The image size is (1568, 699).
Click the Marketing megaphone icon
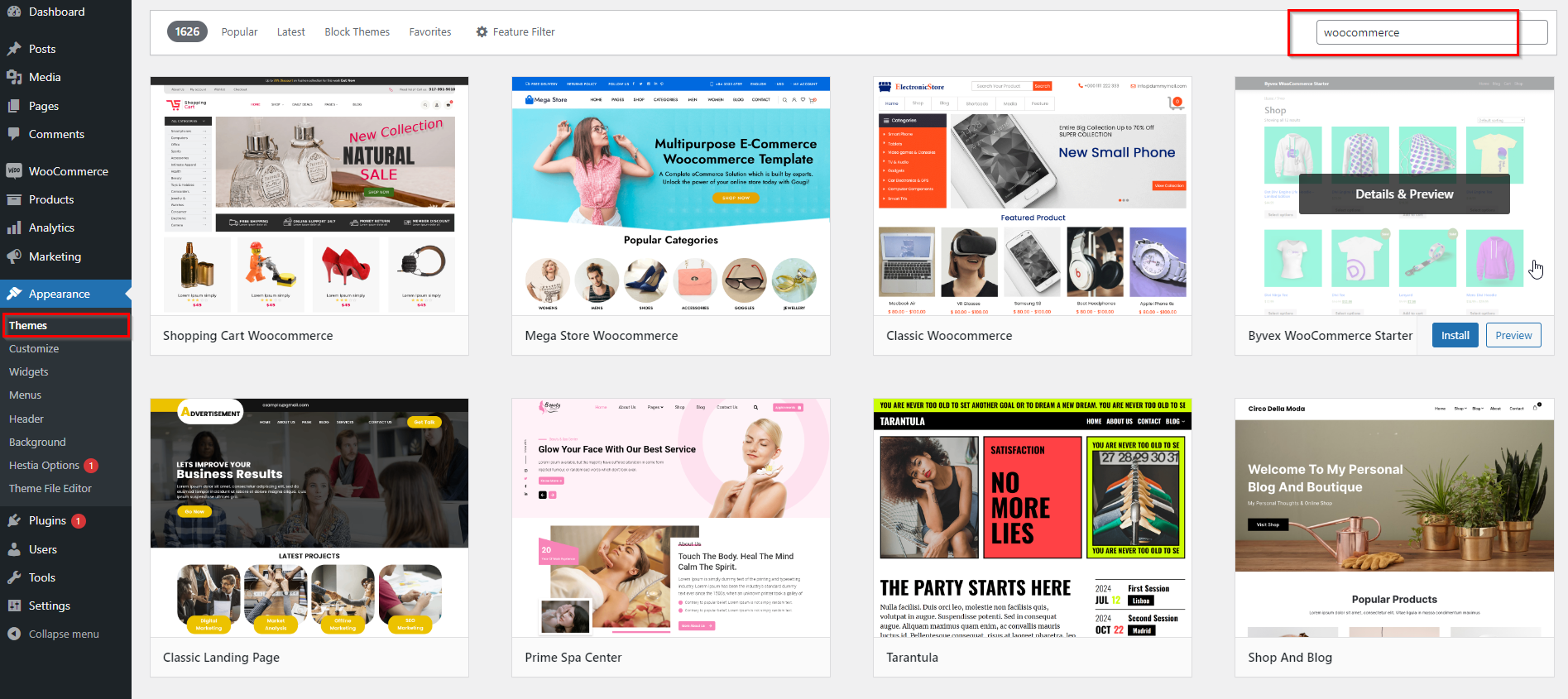tap(14, 256)
